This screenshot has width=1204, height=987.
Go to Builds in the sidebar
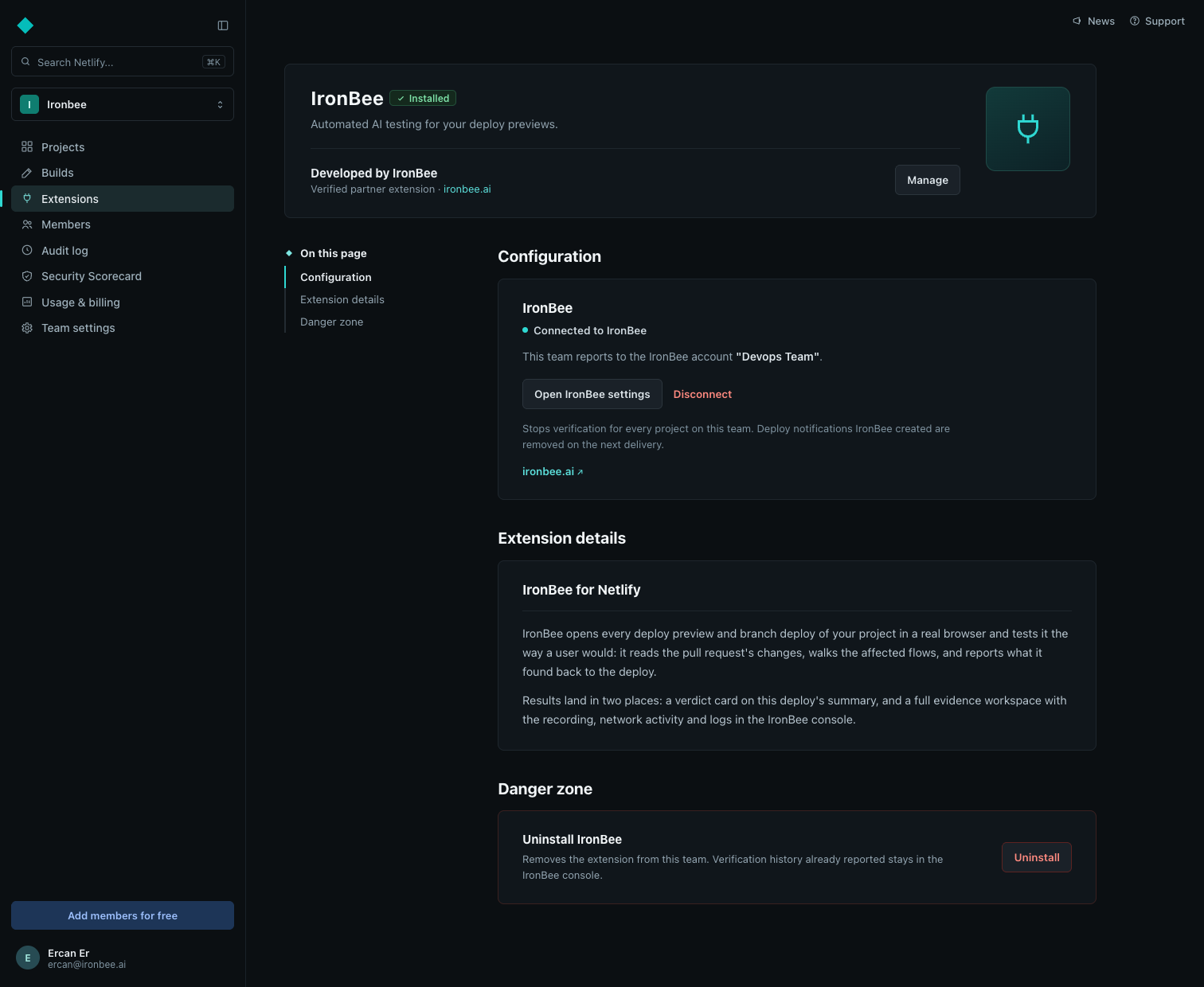[123, 173]
